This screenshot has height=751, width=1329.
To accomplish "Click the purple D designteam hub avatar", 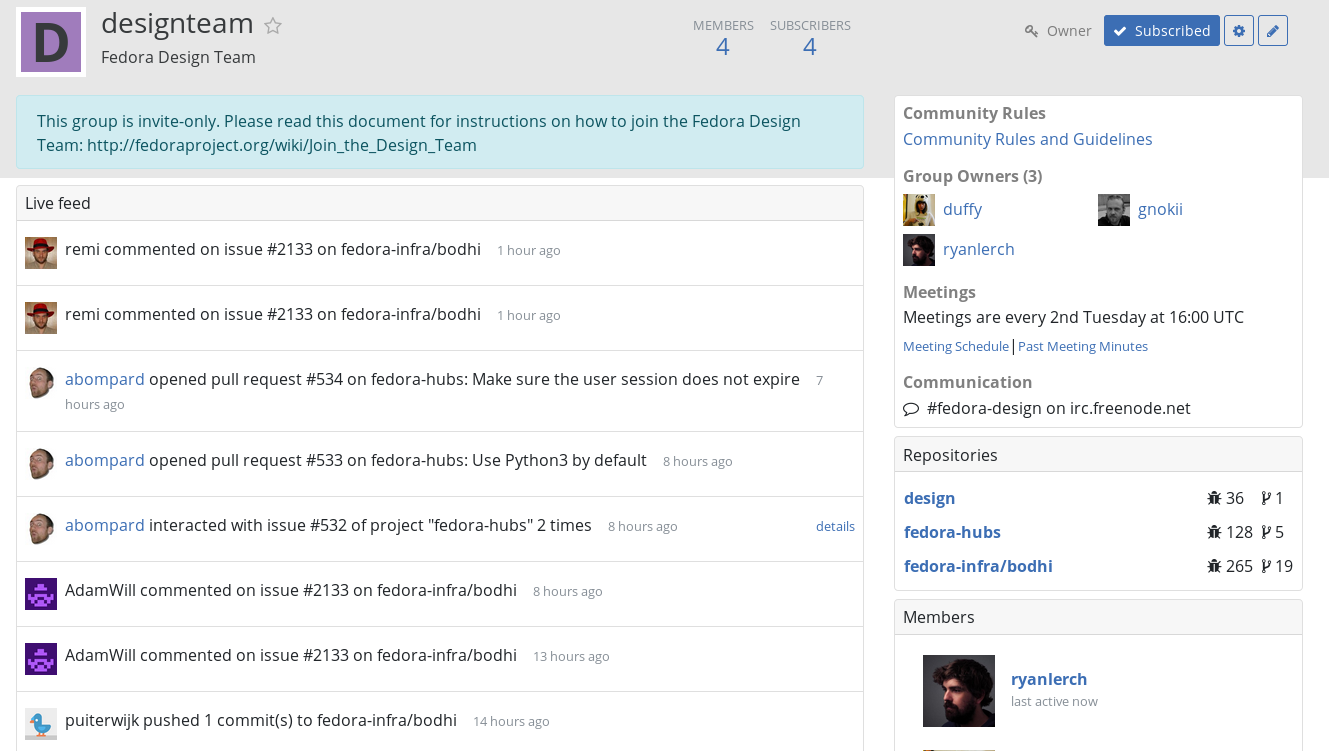I will point(51,42).
